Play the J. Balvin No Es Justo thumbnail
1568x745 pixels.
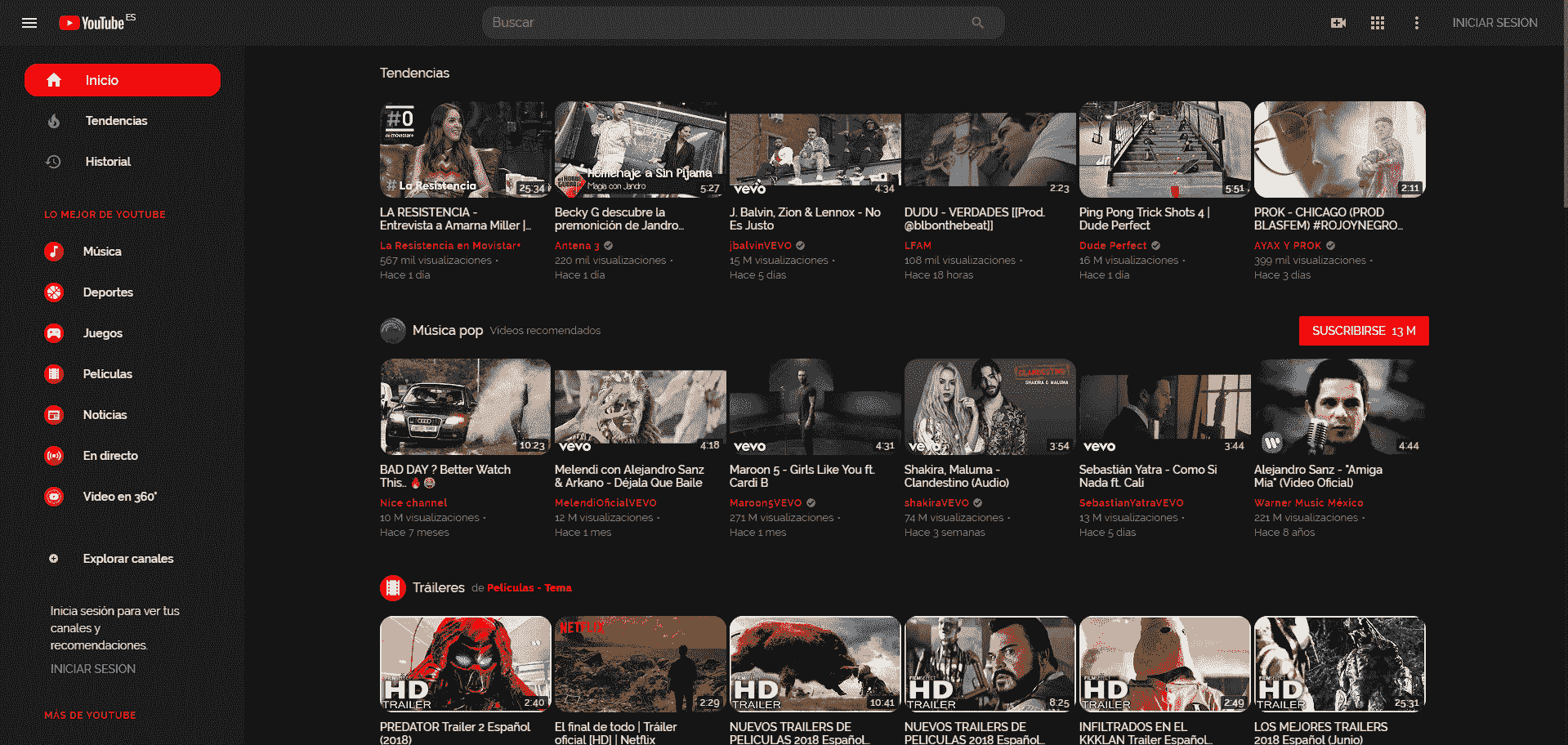coord(815,149)
